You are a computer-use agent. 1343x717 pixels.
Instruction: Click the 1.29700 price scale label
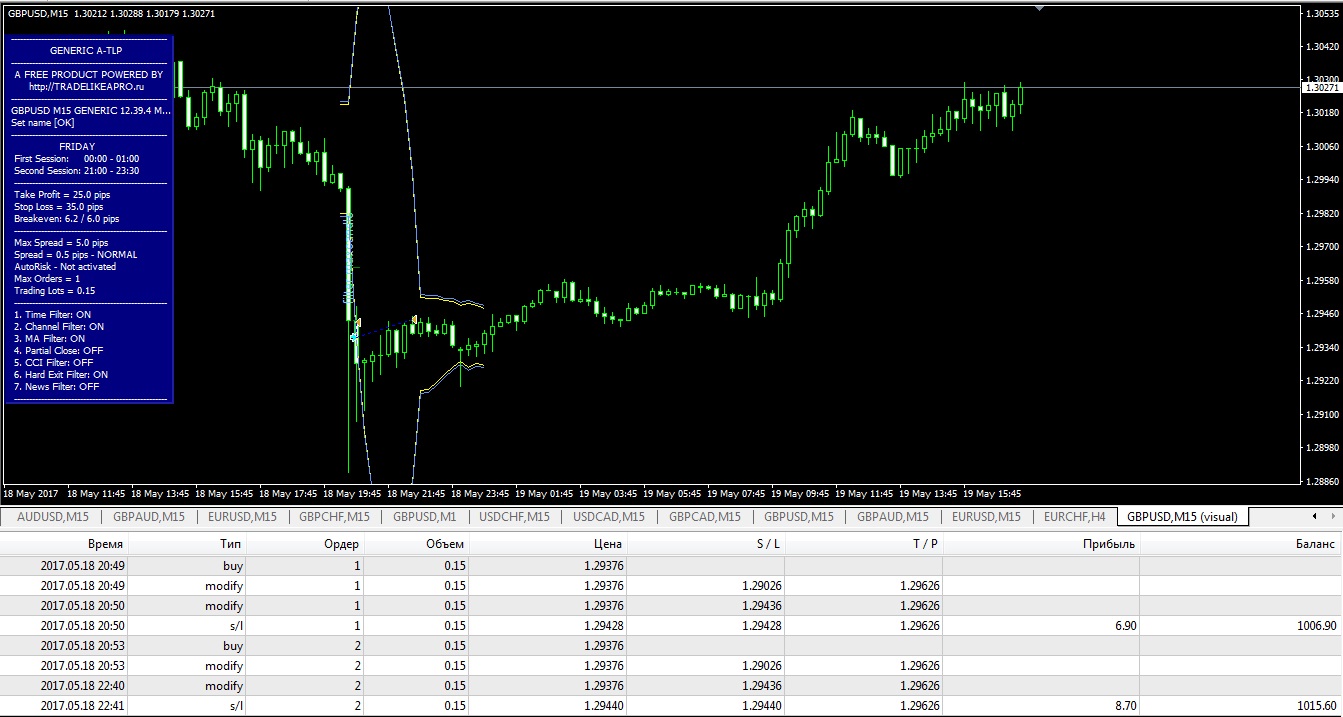(1322, 246)
